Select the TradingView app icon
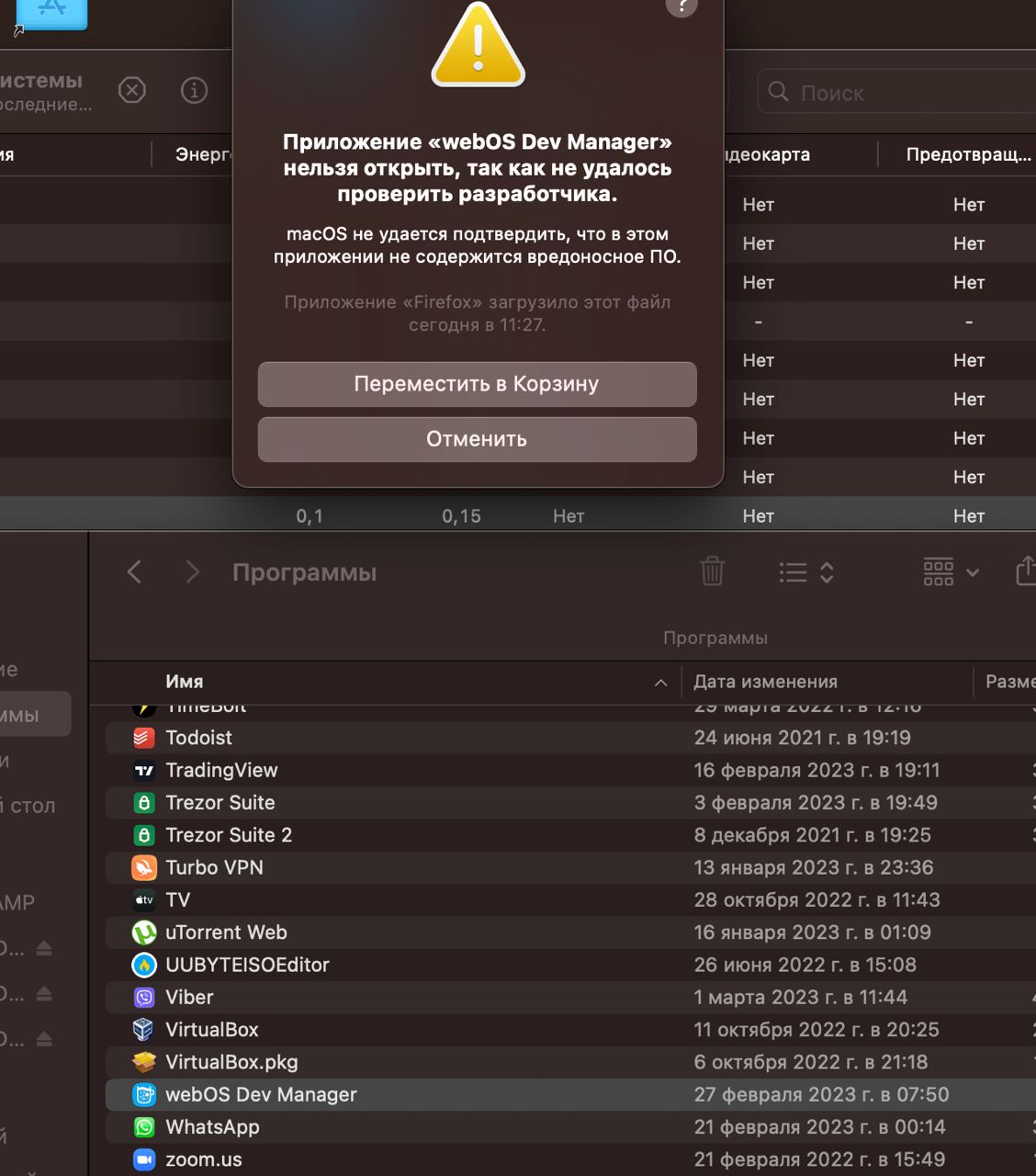The image size is (1036, 1176). tap(144, 771)
